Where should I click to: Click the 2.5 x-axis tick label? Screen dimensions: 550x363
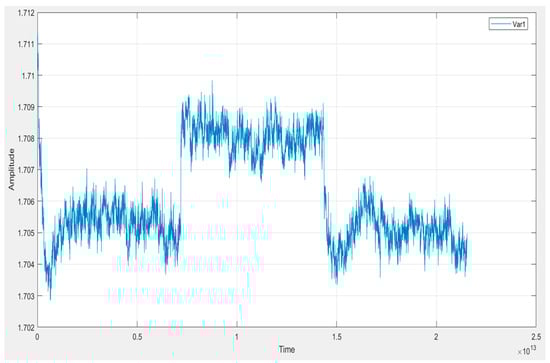coord(536,337)
